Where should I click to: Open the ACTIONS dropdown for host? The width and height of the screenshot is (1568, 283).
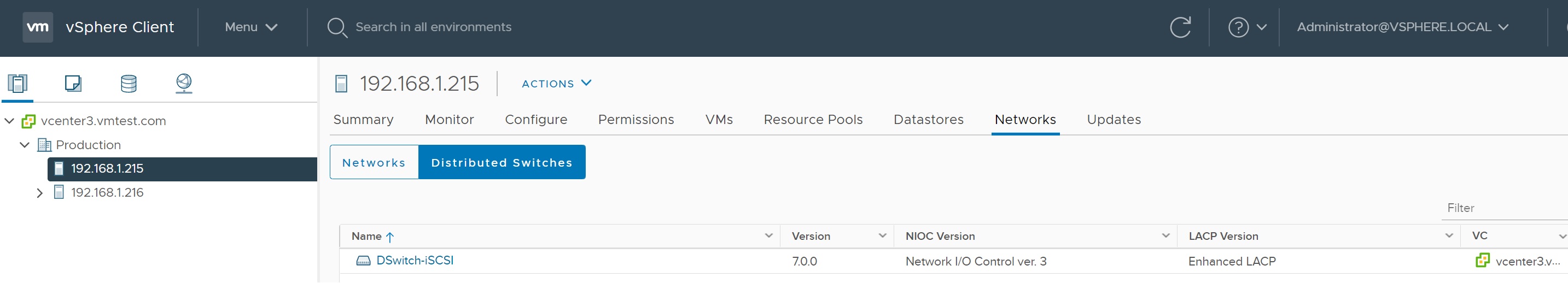(x=556, y=84)
